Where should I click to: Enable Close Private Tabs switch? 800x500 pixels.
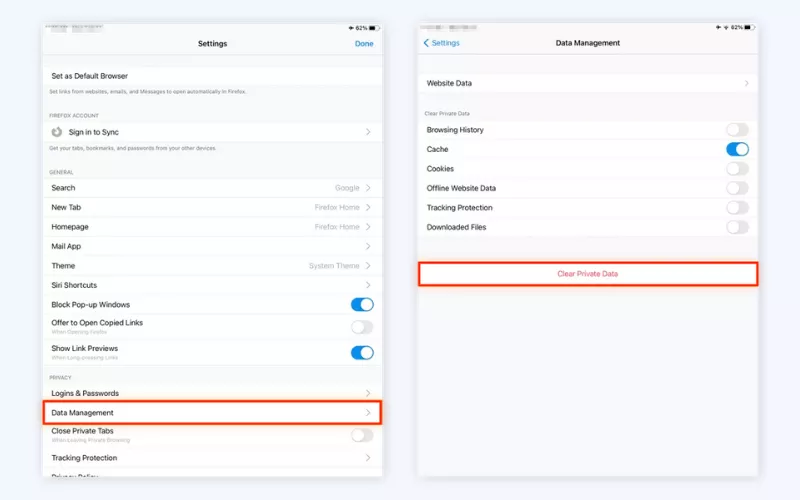pyautogui.click(x=362, y=435)
